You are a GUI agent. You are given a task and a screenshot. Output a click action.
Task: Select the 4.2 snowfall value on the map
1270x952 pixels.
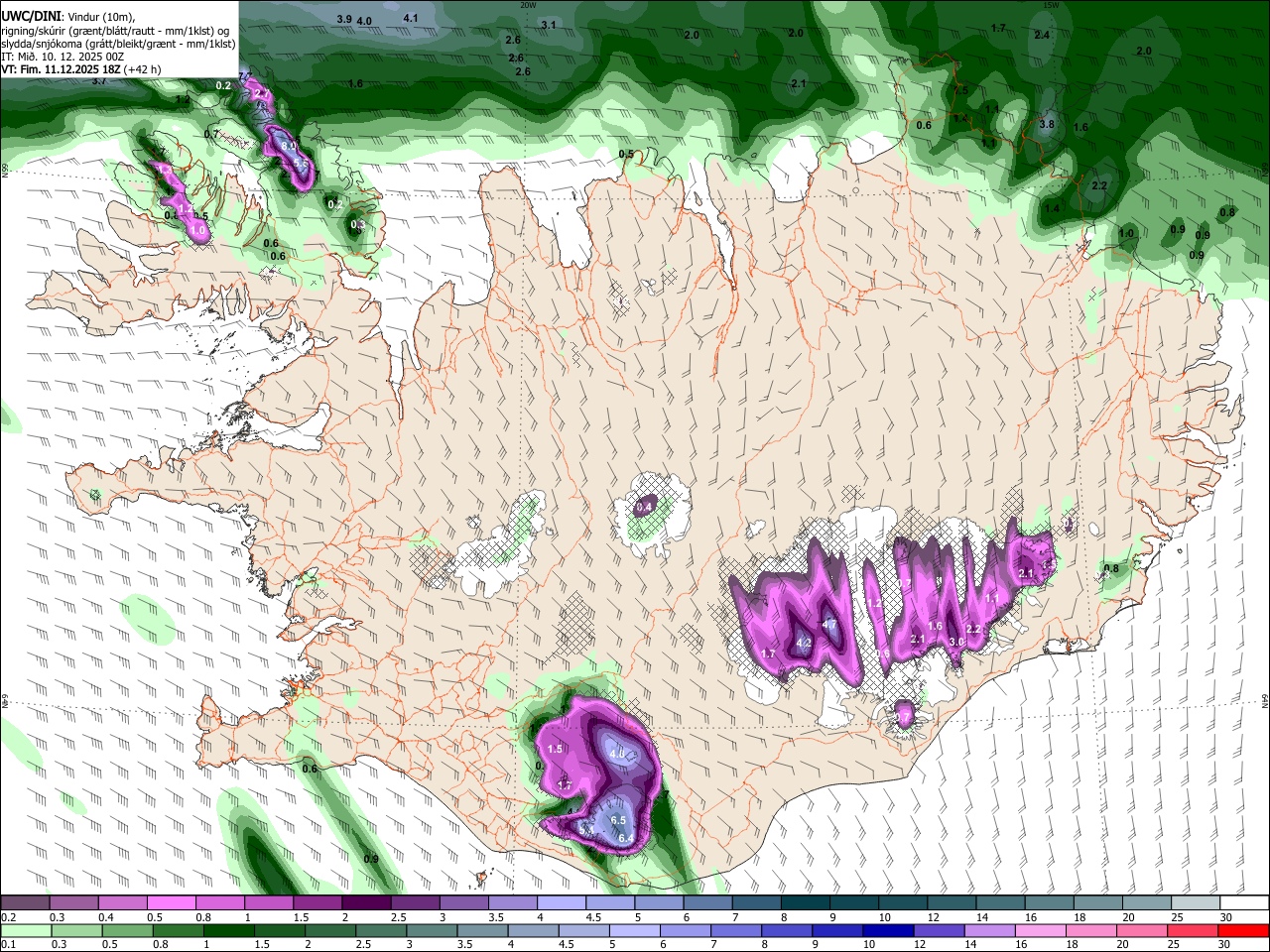(805, 643)
